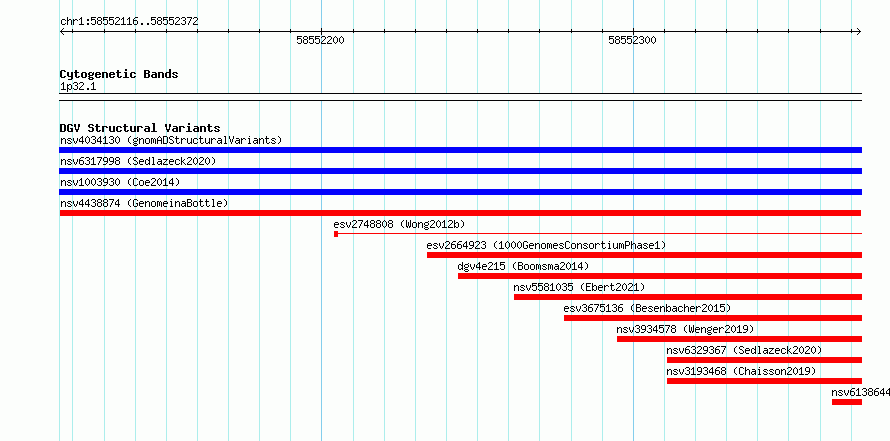
Task: Open variant nsv5581035 (Ebert2021) label
Action: [x=580, y=287]
